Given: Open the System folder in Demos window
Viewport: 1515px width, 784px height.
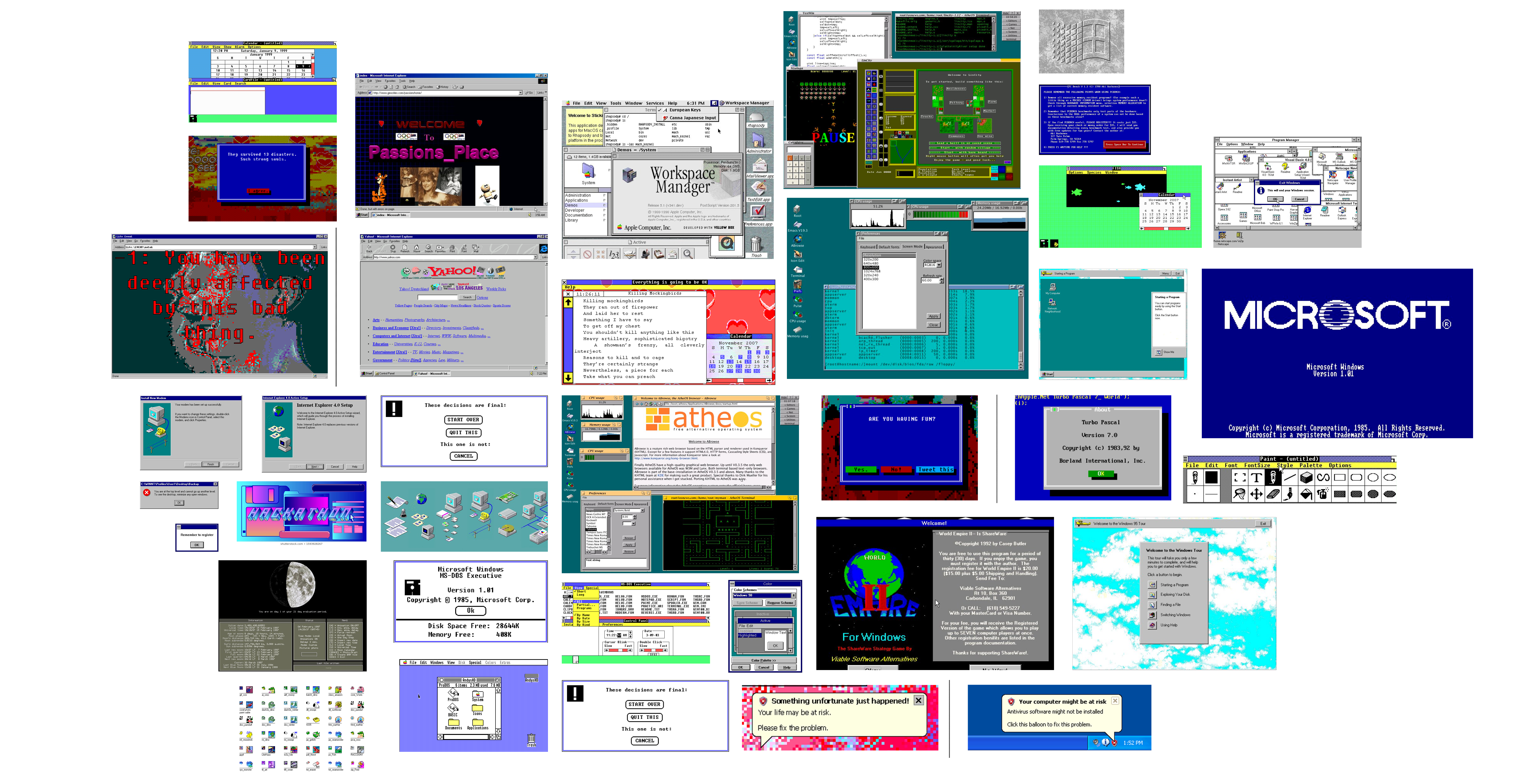Looking at the screenshot, I should pyautogui.click(x=589, y=174).
